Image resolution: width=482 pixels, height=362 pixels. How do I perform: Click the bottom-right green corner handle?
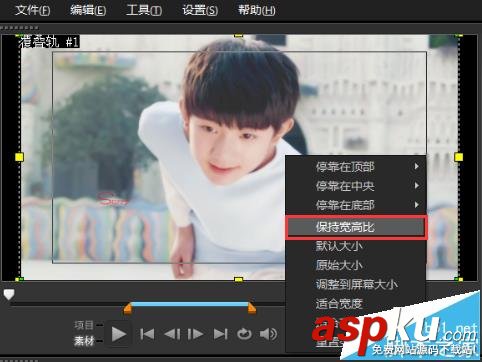point(459,279)
